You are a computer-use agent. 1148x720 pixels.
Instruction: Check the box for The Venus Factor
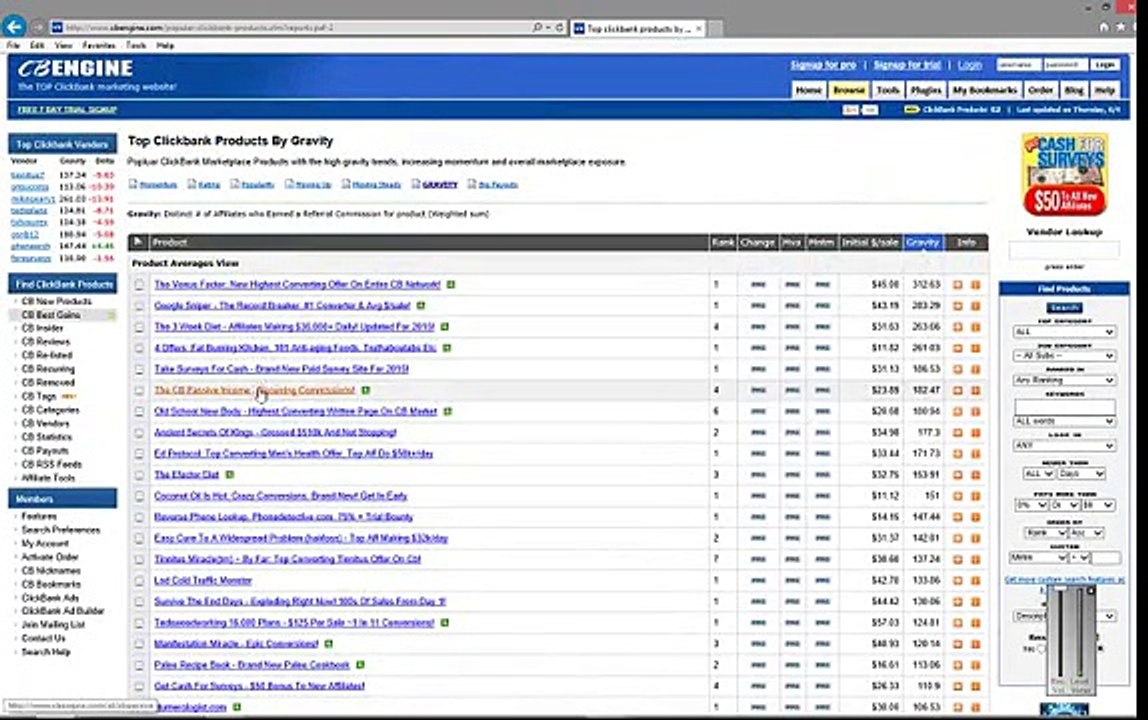[x=139, y=285]
